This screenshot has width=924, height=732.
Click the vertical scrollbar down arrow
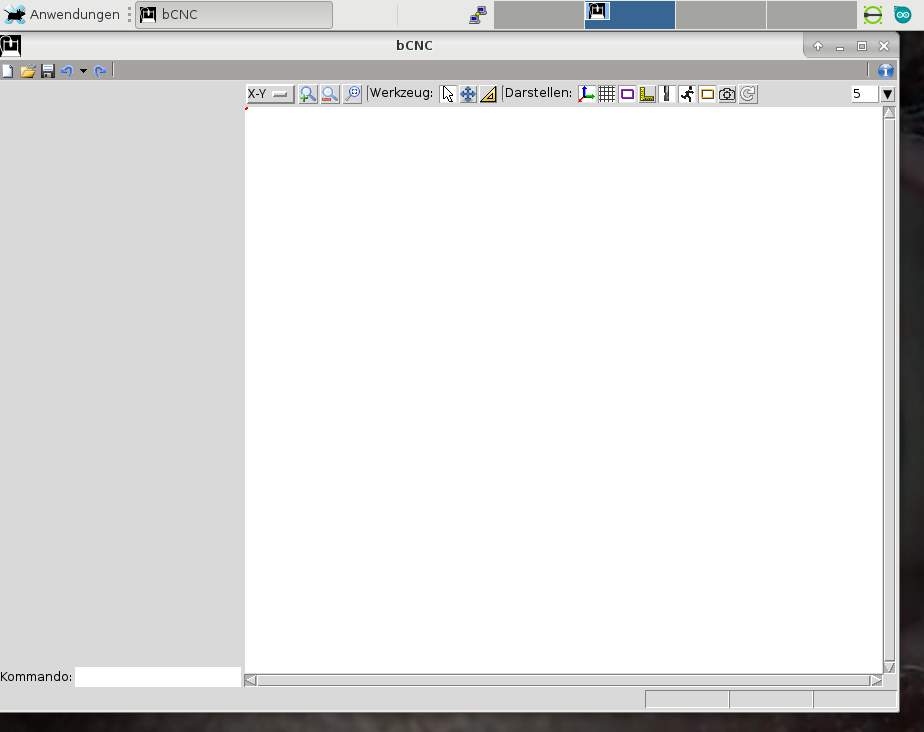click(889, 668)
